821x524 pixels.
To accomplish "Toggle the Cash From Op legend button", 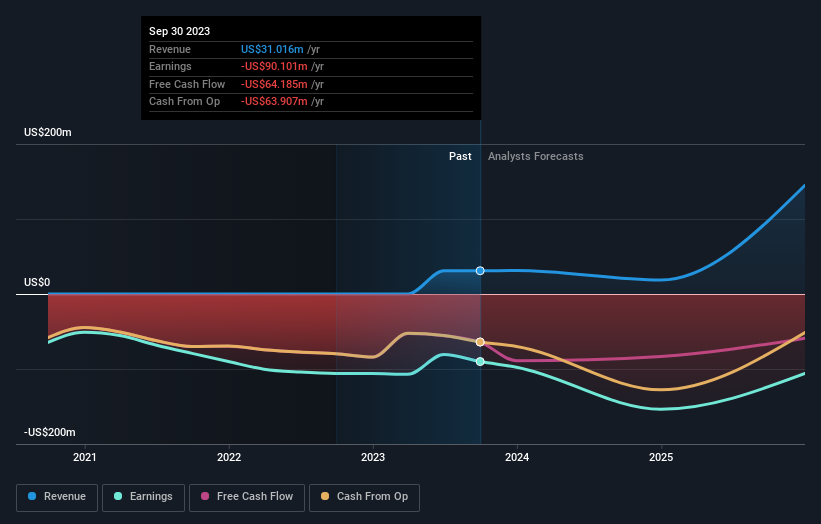I will coord(364,497).
